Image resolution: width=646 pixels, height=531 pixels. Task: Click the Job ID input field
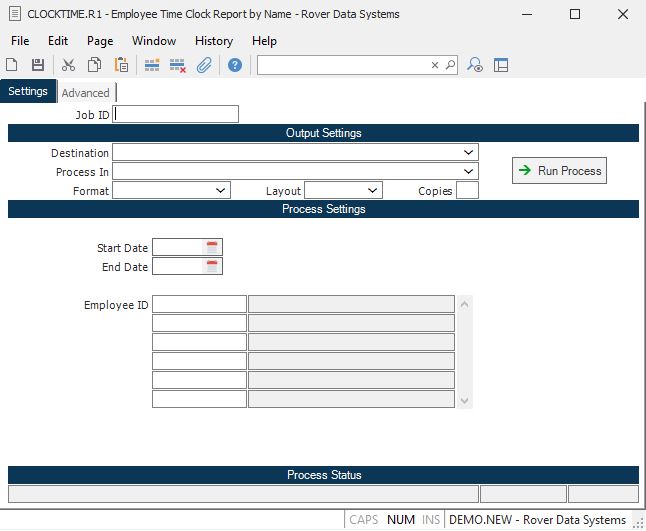tap(177, 115)
